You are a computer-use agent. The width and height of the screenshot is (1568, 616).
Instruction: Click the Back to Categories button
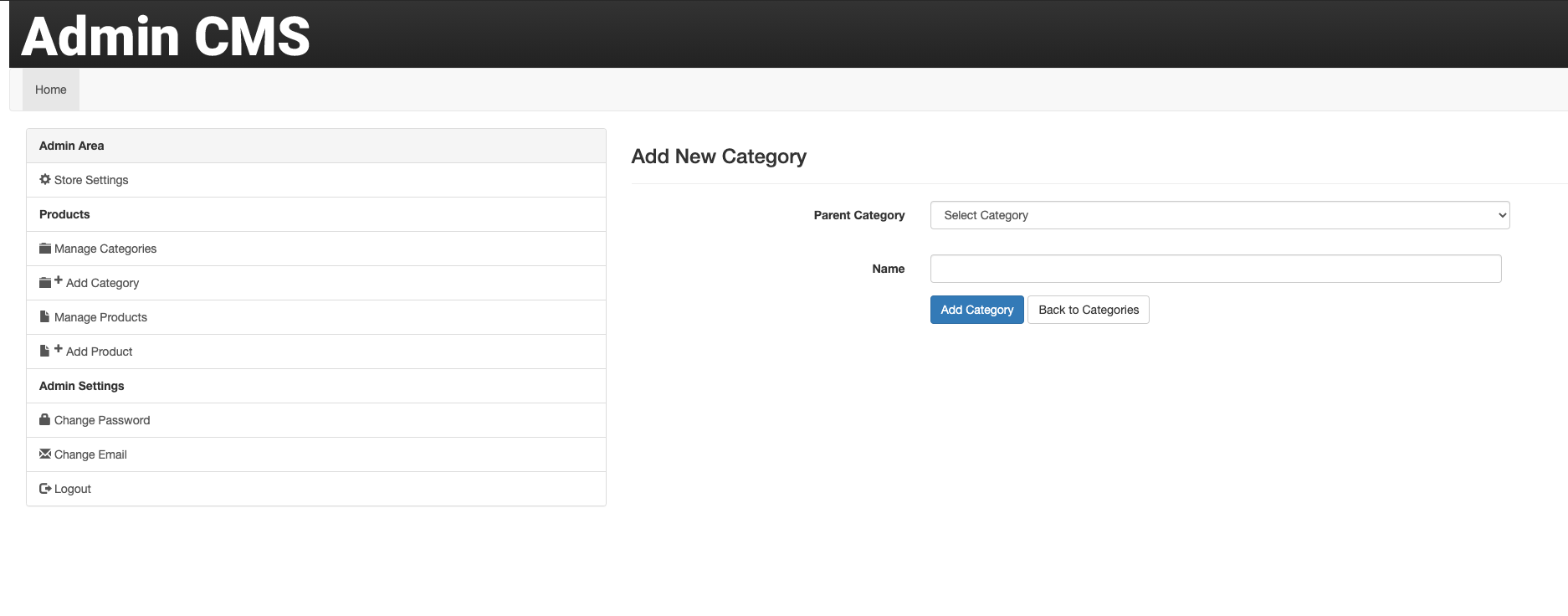tap(1088, 310)
